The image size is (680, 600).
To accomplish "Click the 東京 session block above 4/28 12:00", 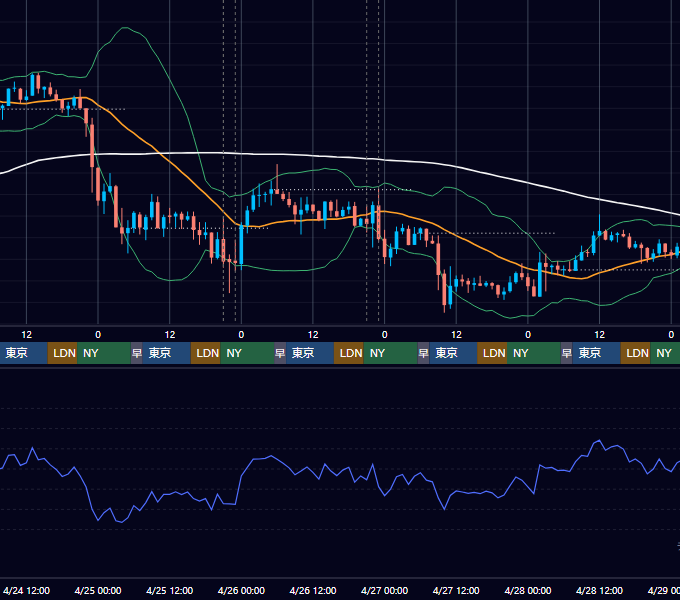I will point(597,353).
